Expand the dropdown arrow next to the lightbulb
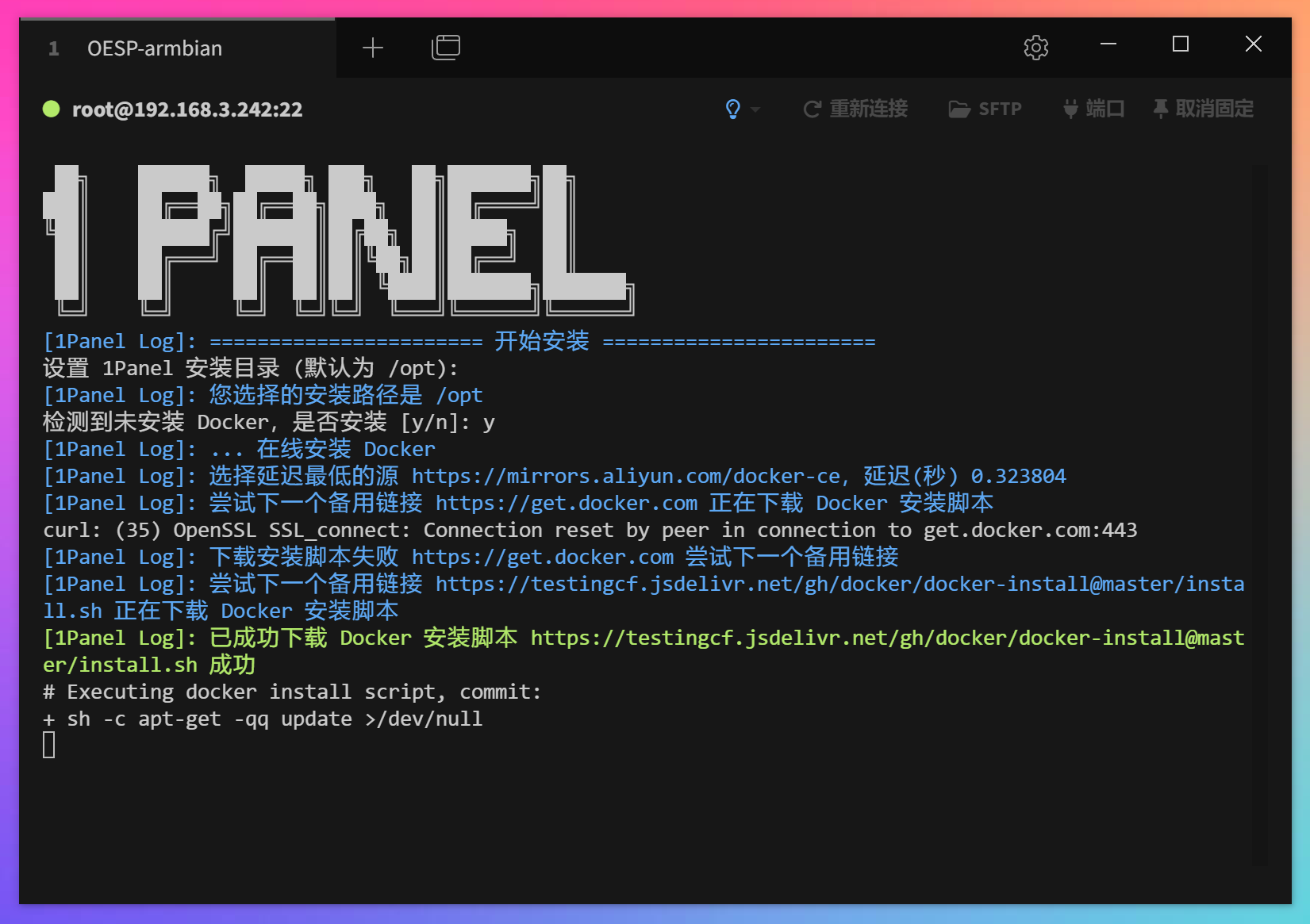The image size is (1310, 924). (x=755, y=111)
